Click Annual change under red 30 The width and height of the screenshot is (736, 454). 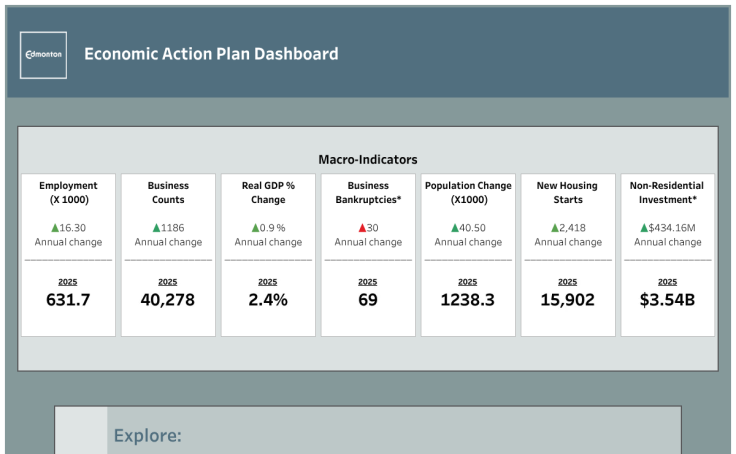pos(368,242)
